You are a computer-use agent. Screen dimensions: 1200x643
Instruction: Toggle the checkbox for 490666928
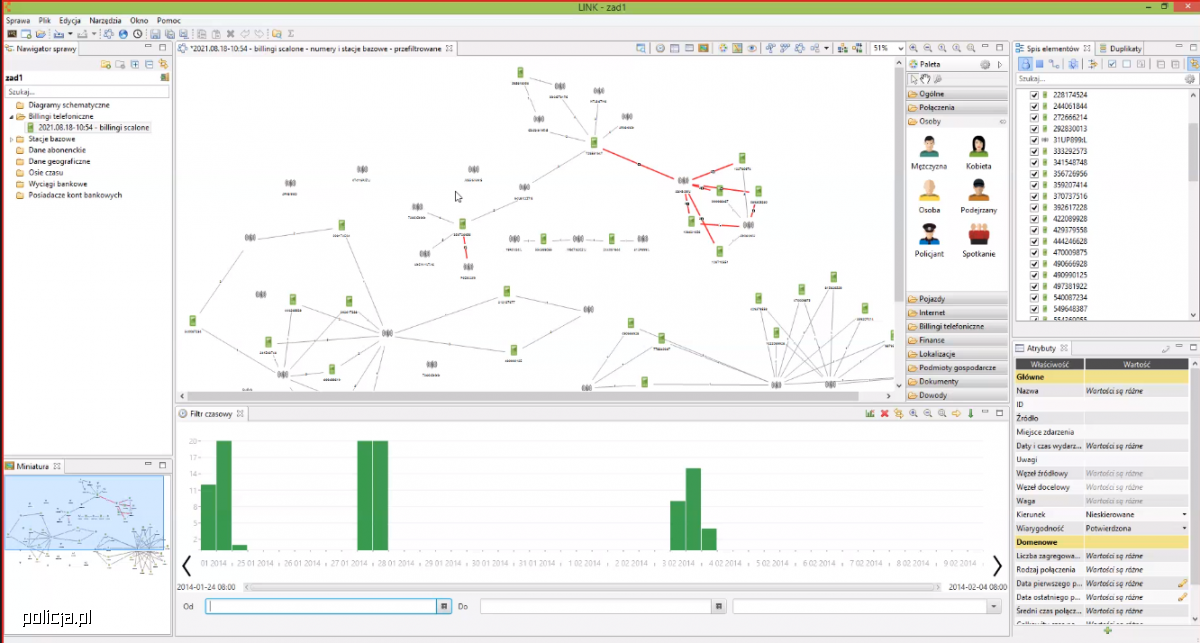[1035, 263]
